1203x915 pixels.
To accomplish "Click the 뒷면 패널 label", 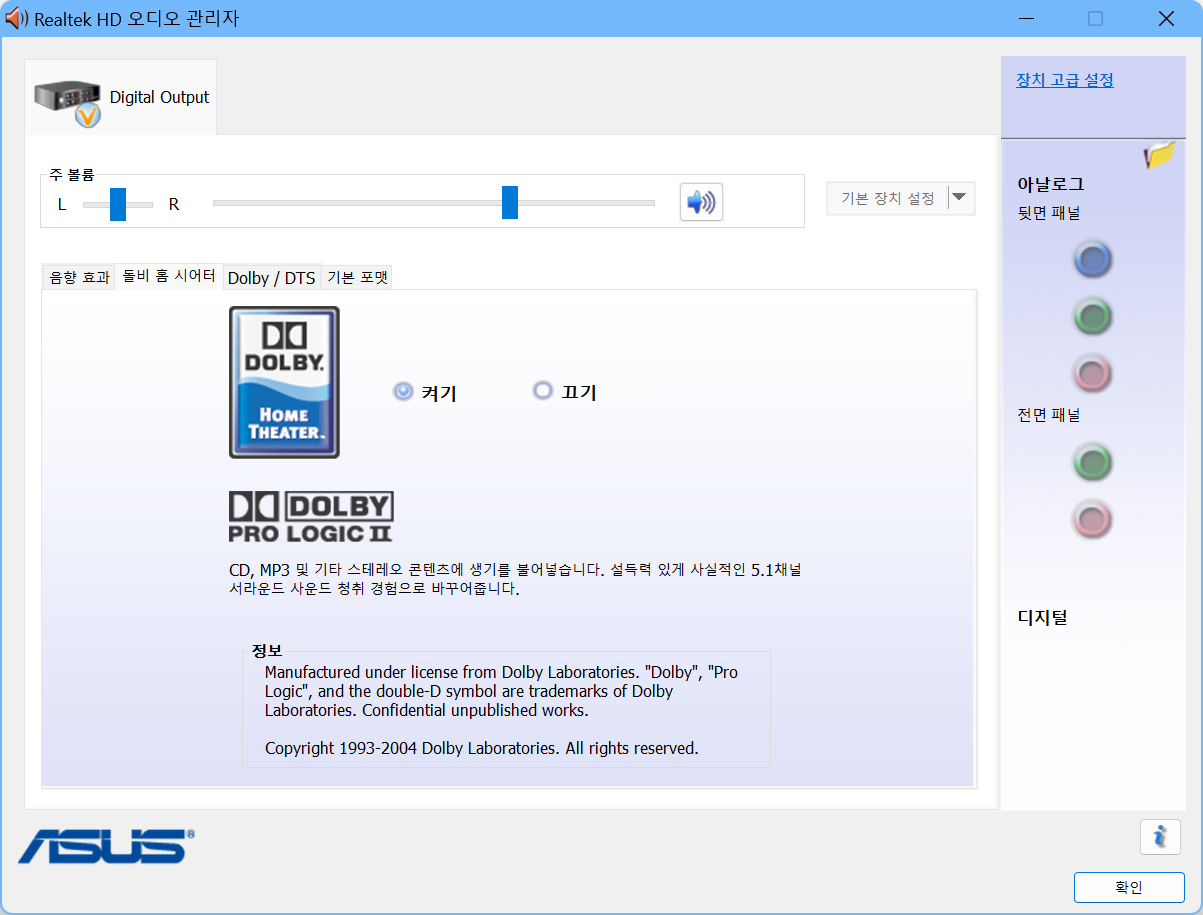I will tap(1048, 213).
